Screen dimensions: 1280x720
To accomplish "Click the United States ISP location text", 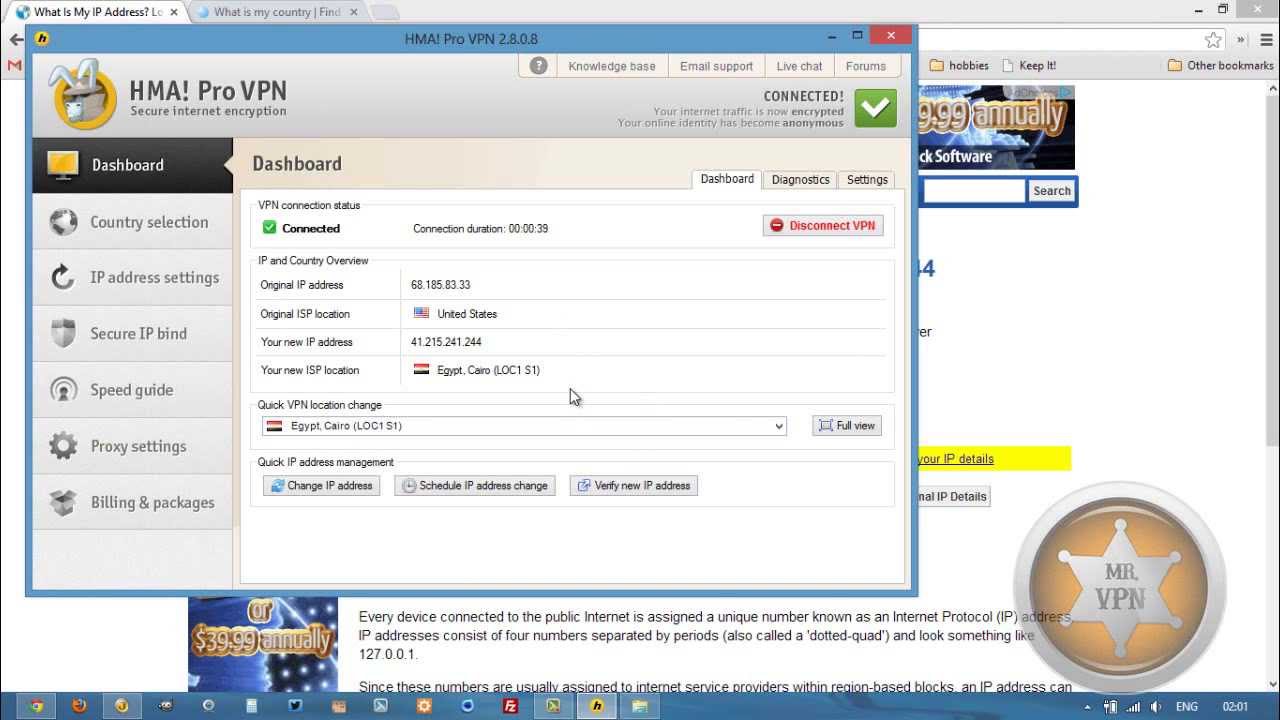I will pos(467,314).
